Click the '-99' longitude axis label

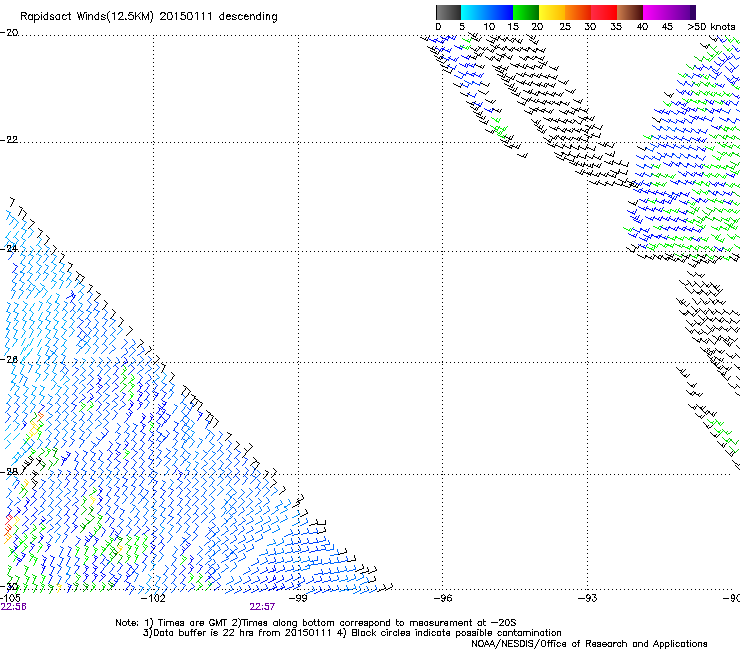pyautogui.click(x=298, y=598)
